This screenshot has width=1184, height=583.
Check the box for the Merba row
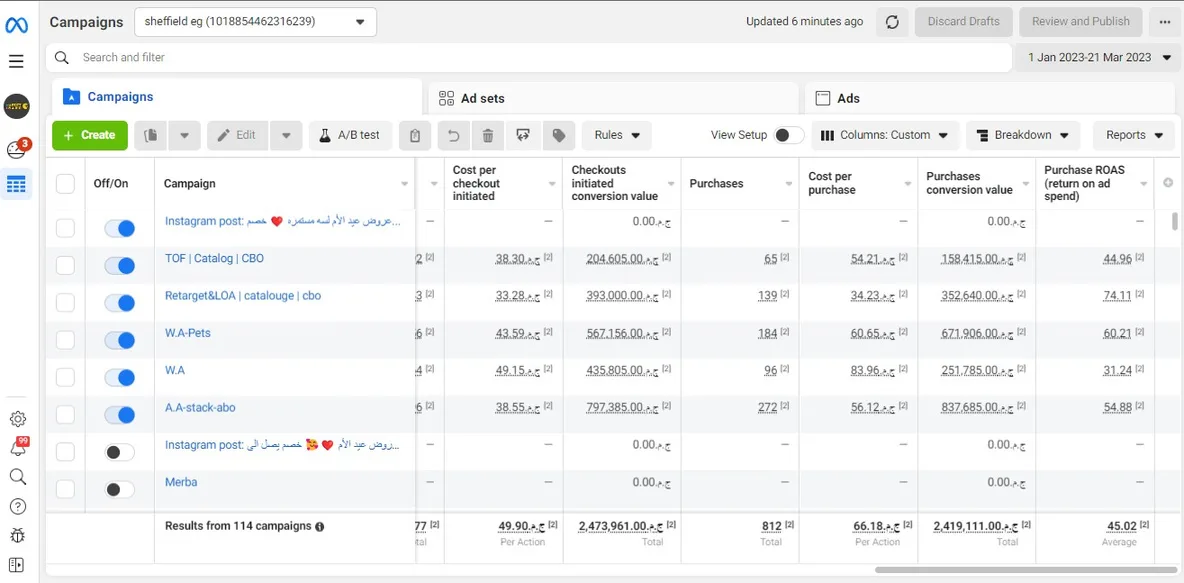click(66, 489)
